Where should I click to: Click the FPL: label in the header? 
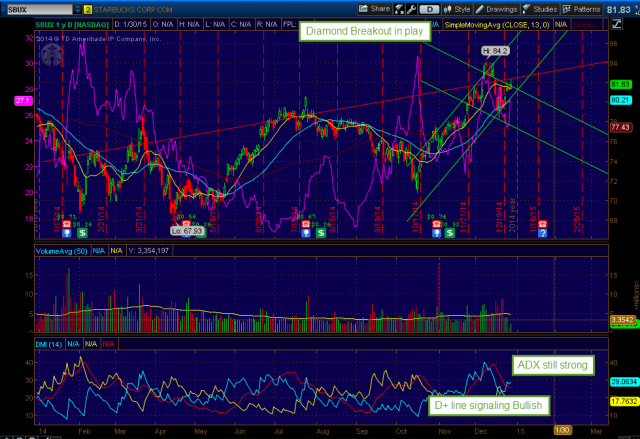point(289,24)
